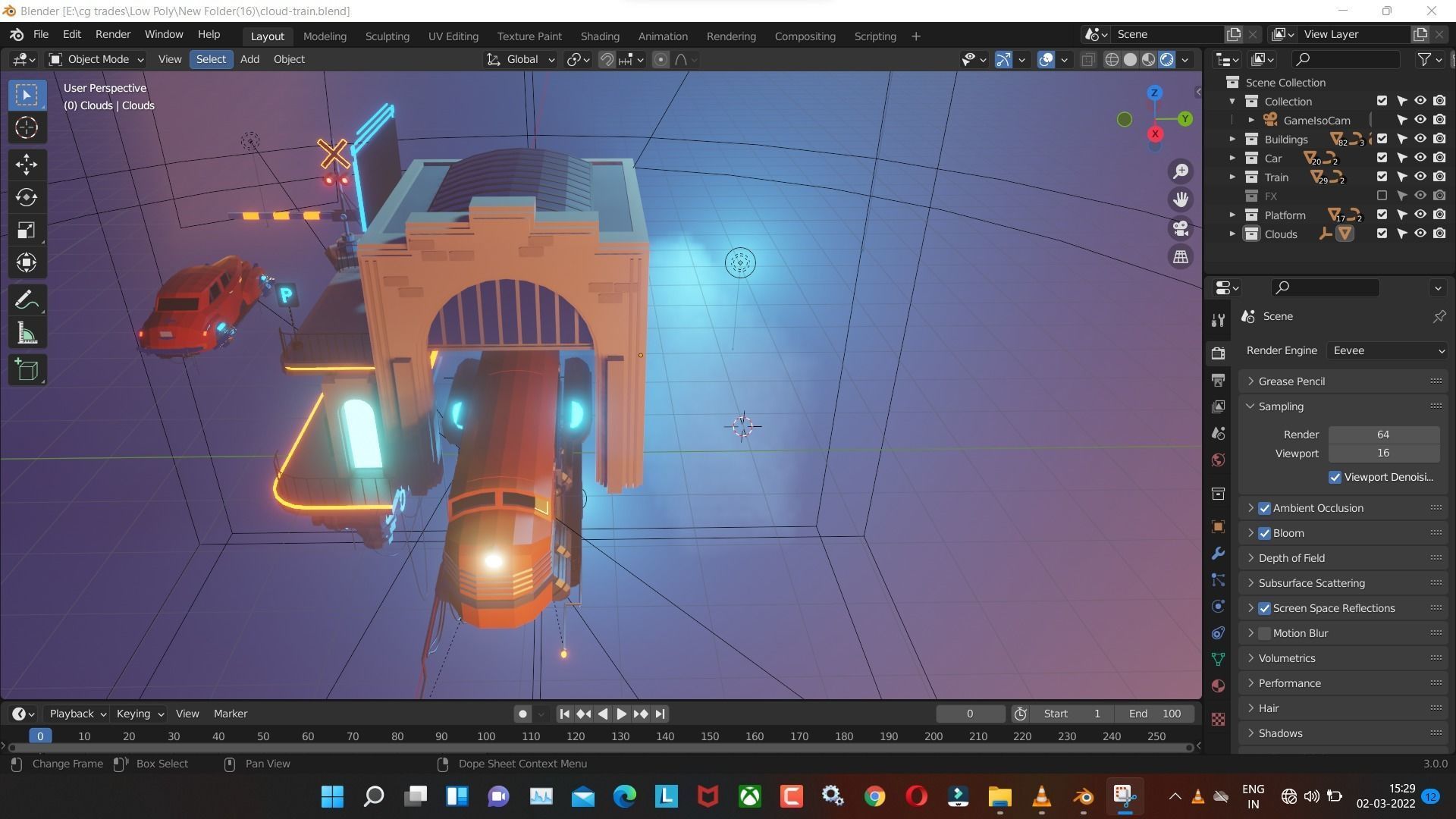1456x819 pixels.
Task: Toggle X-ray view
Action: coord(1087,59)
